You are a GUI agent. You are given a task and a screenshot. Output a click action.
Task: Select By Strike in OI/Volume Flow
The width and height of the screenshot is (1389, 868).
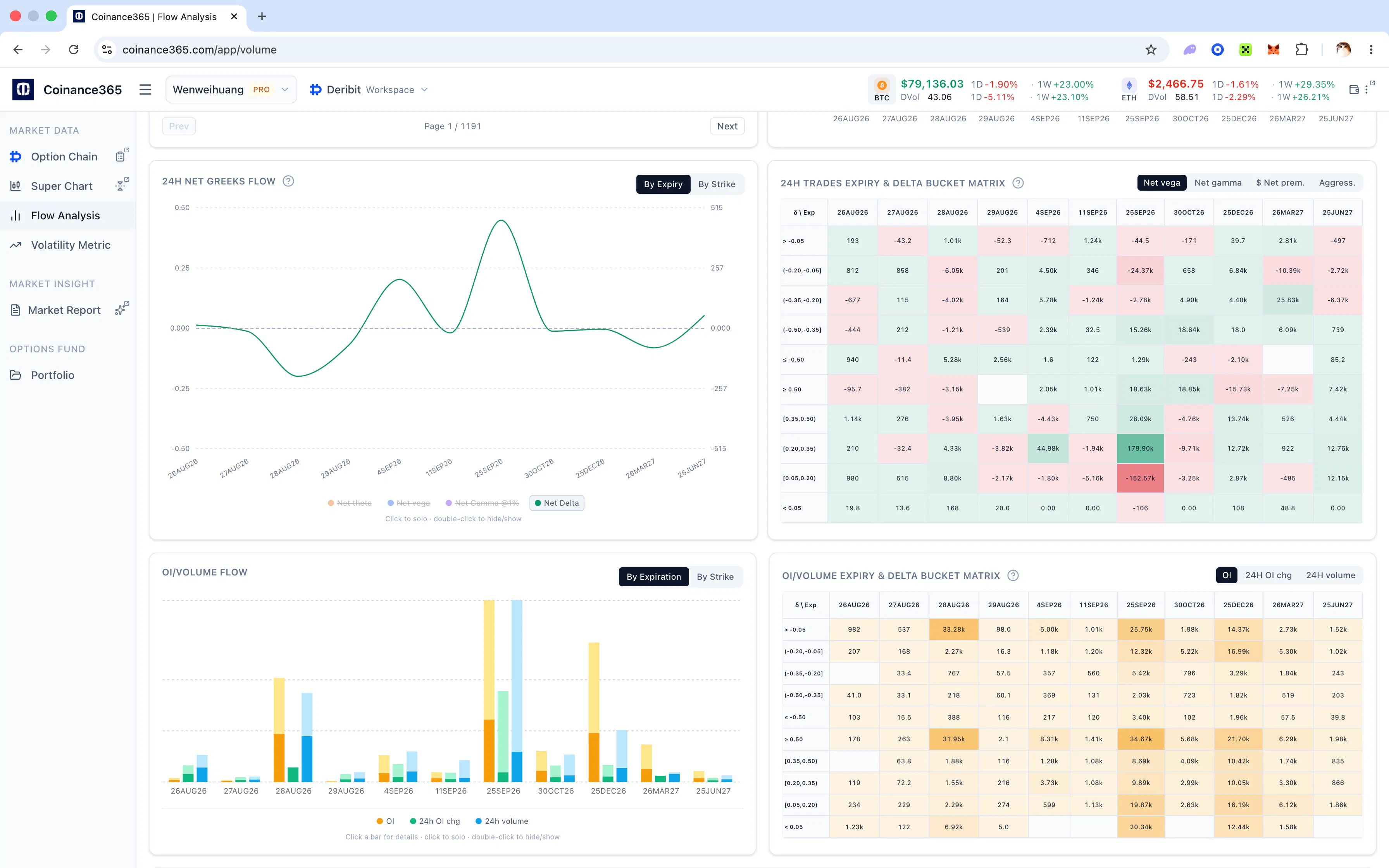point(715,576)
